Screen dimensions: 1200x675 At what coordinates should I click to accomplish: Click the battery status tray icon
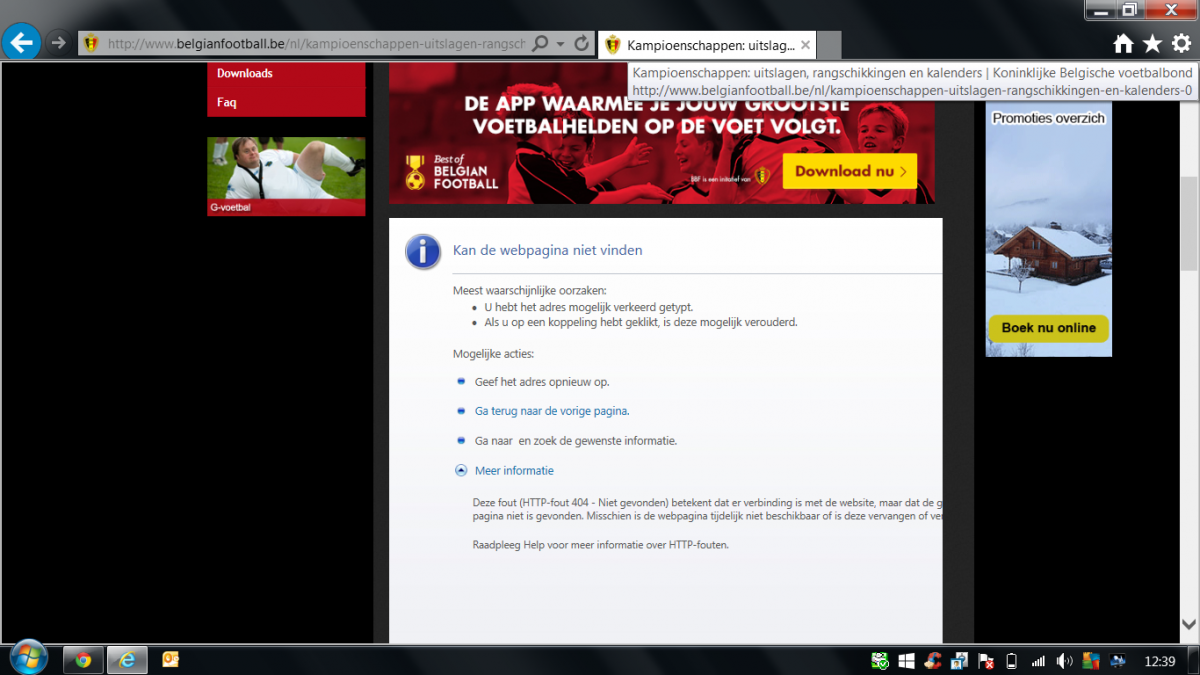click(x=1011, y=661)
